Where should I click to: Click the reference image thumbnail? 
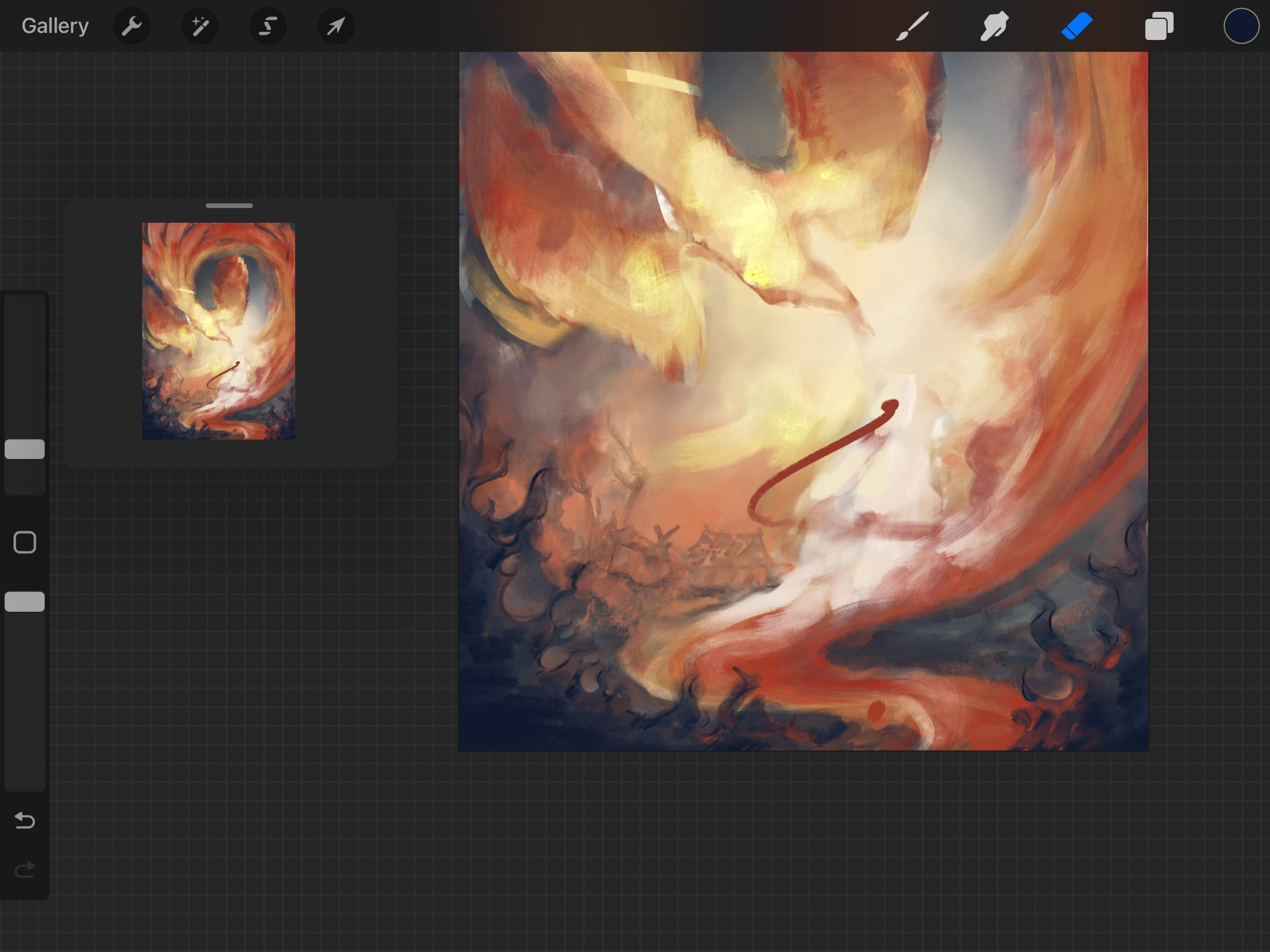click(218, 331)
